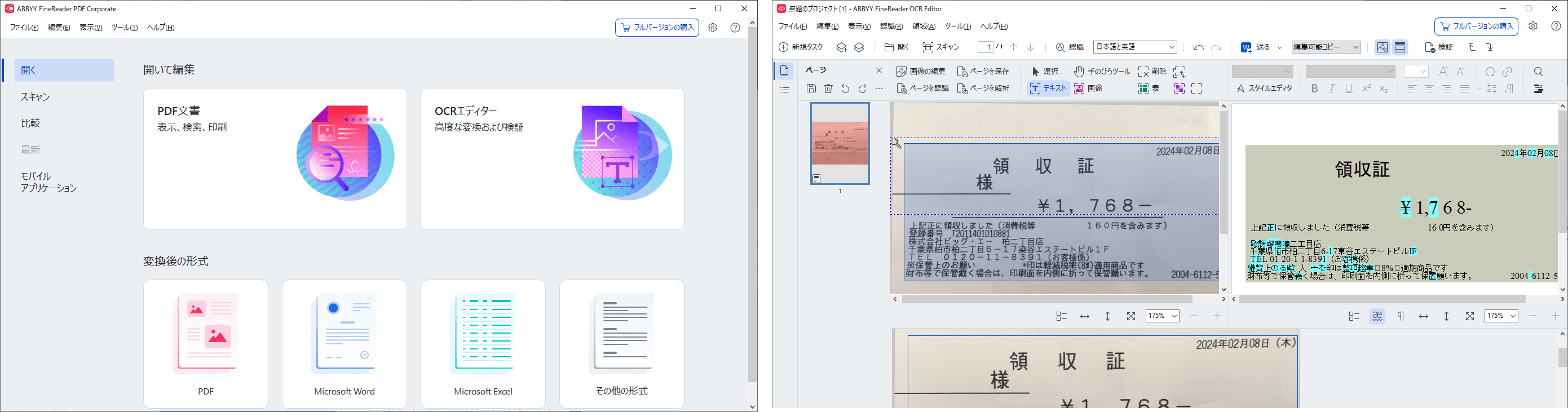Image resolution: width=1568 pixels, height=412 pixels.
Task: Click undo arrow in OCR Editor main toolbar
Action: (1198, 47)
